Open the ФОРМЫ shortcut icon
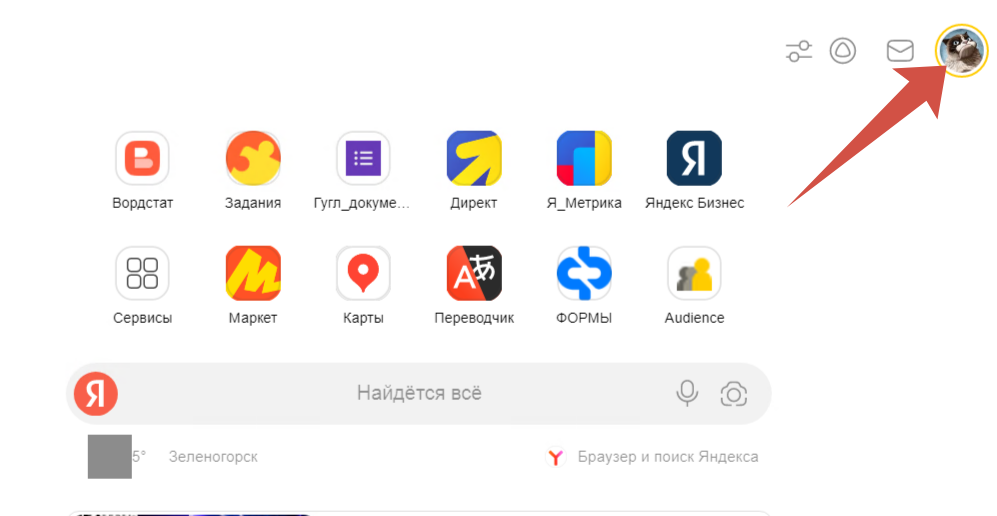This screenshot has height=516, width=997. tap(584, 273)
